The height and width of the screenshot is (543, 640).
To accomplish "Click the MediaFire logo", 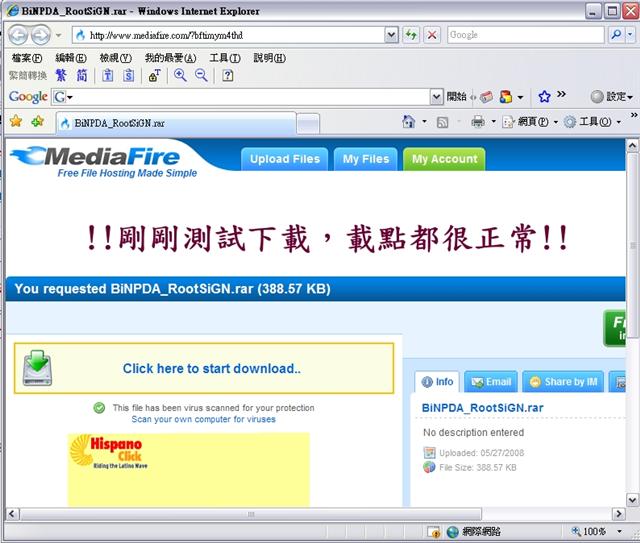I will 104,162.
